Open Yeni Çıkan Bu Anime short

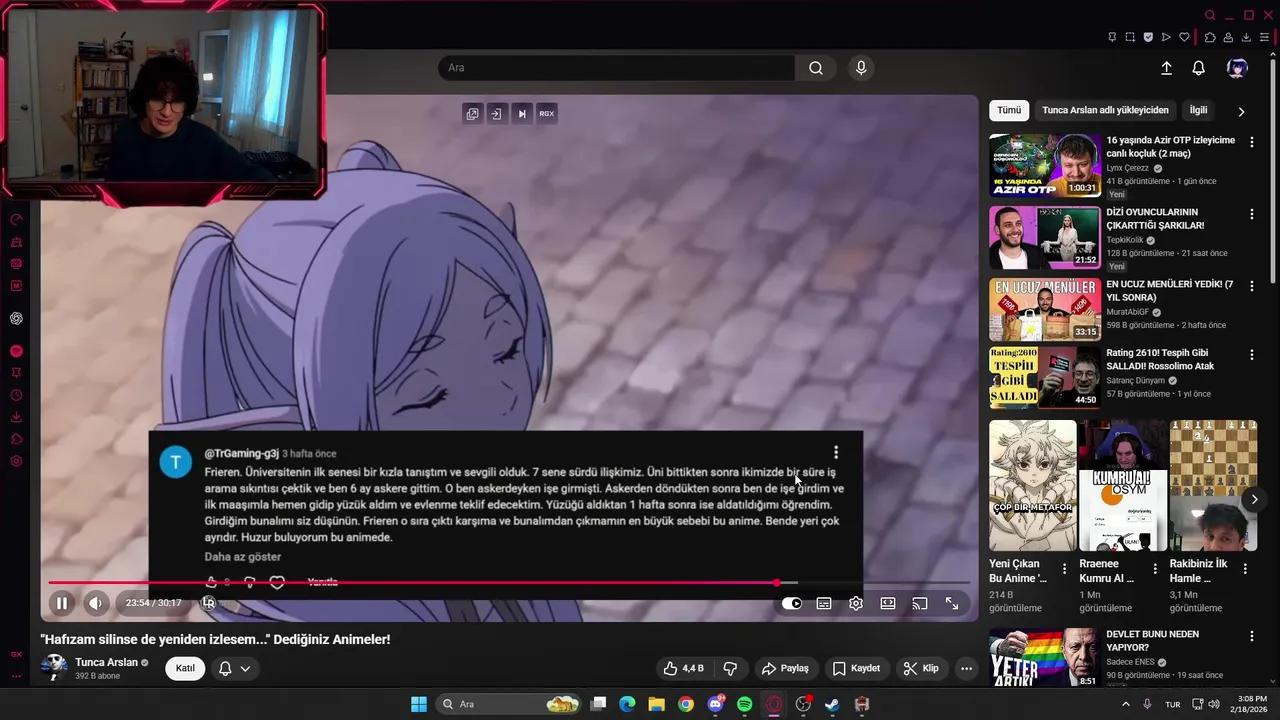(x=1033, y=485)
